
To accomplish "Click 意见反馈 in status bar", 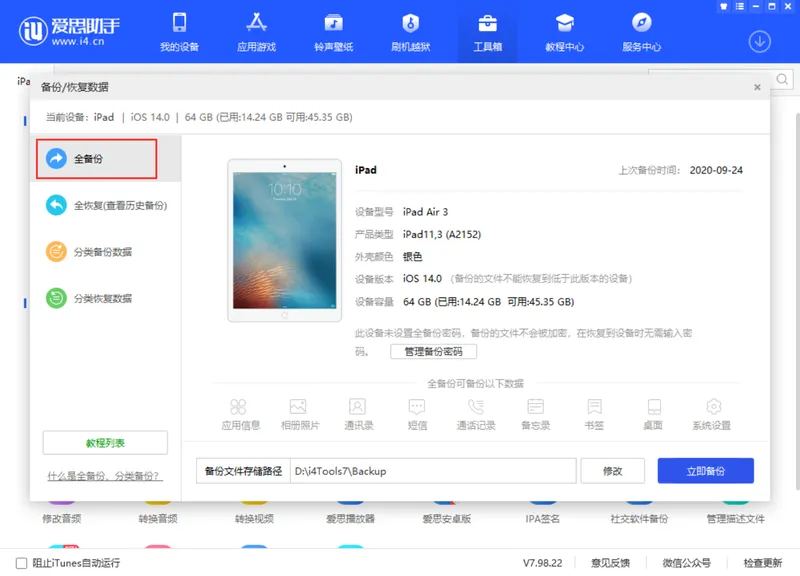I will pos(610,563).
